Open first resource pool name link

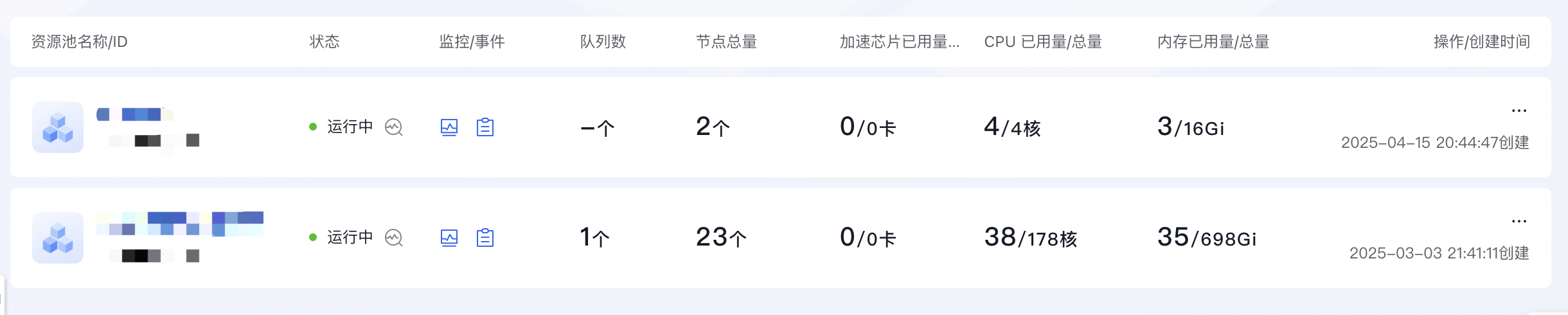[x=135, y=114]
